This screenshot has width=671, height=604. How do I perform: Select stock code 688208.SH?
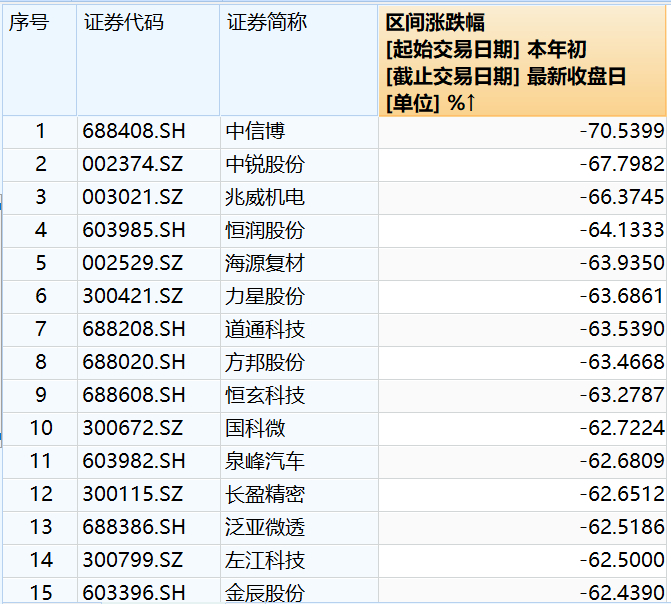134,329
